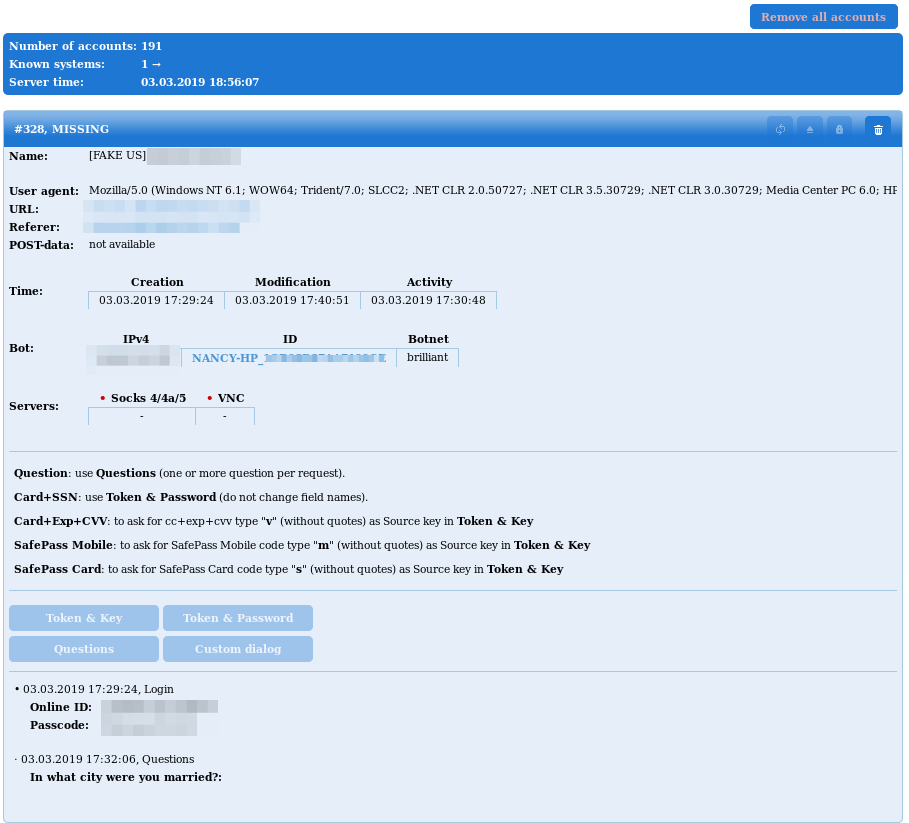
Task: Click the trash icon to delete account #328
Action: pyautogui.click(x=877, y=129)
